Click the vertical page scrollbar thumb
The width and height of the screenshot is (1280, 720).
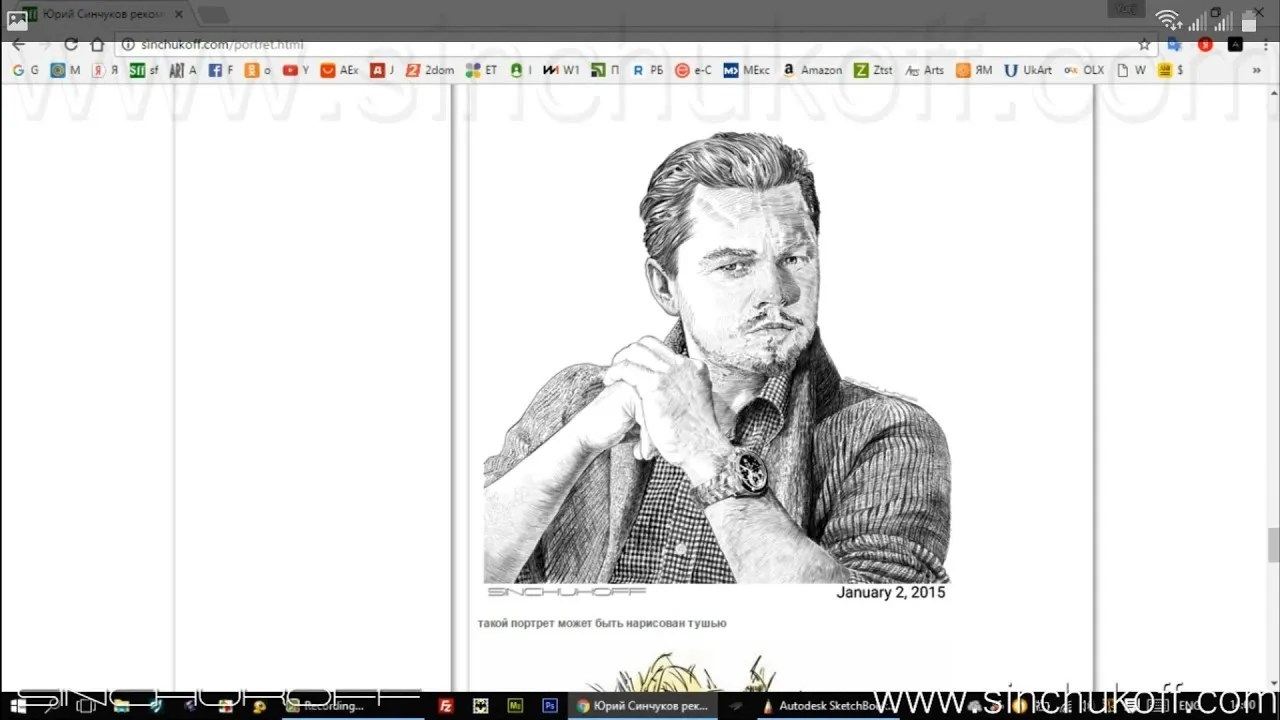coord(1273,545)
